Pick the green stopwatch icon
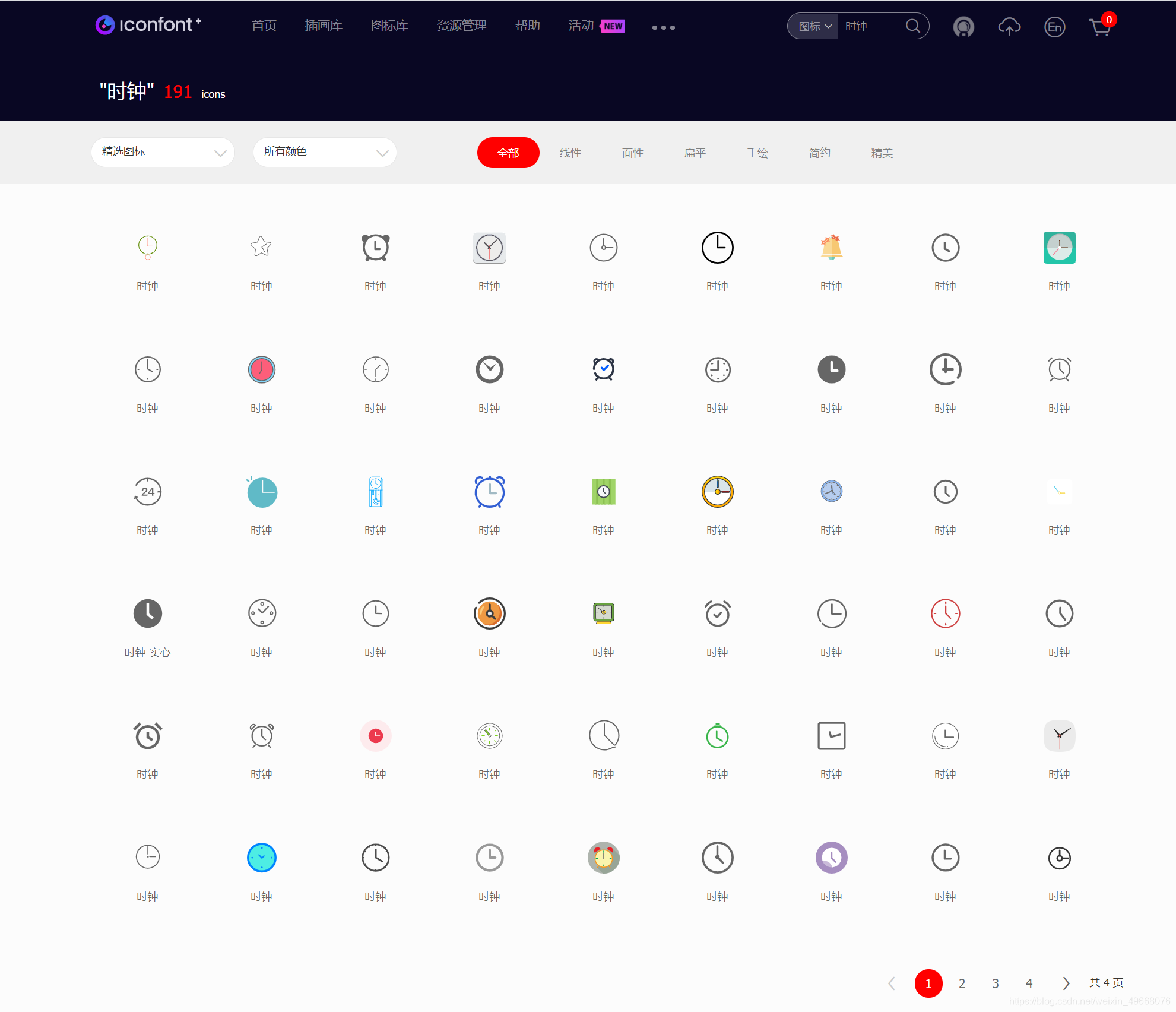The image size is (1176, 1012). (x=717, y=736)
